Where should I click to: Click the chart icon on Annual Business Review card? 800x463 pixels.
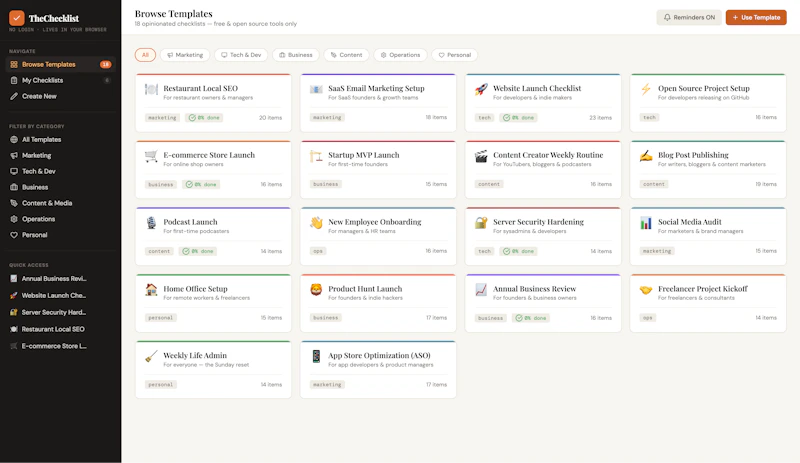481,290
